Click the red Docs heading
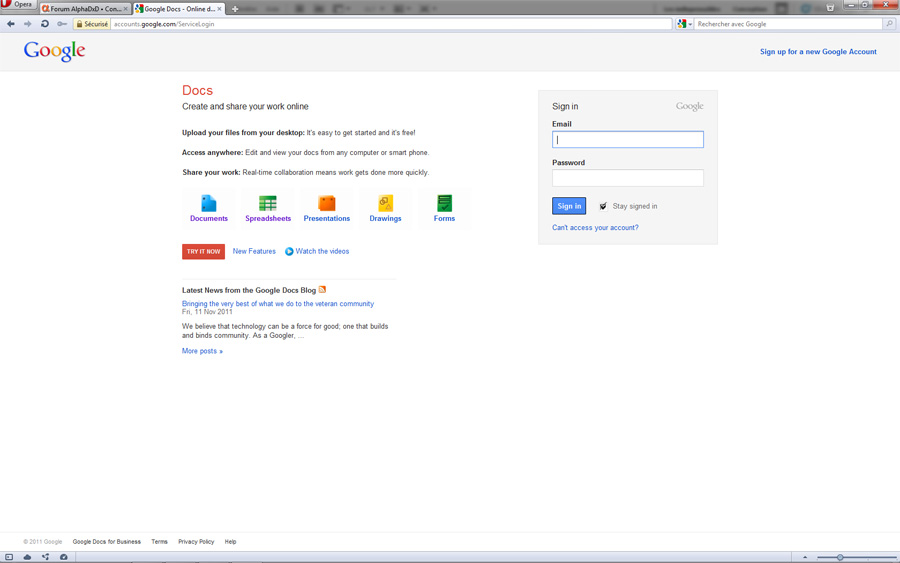Image resolution: width=900 pixels, height=563 pixels. (197, 91)
